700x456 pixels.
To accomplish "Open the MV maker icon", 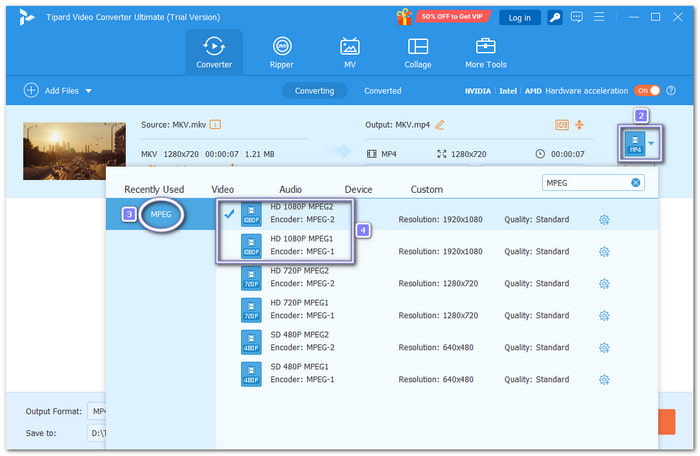I will [350, 52].
